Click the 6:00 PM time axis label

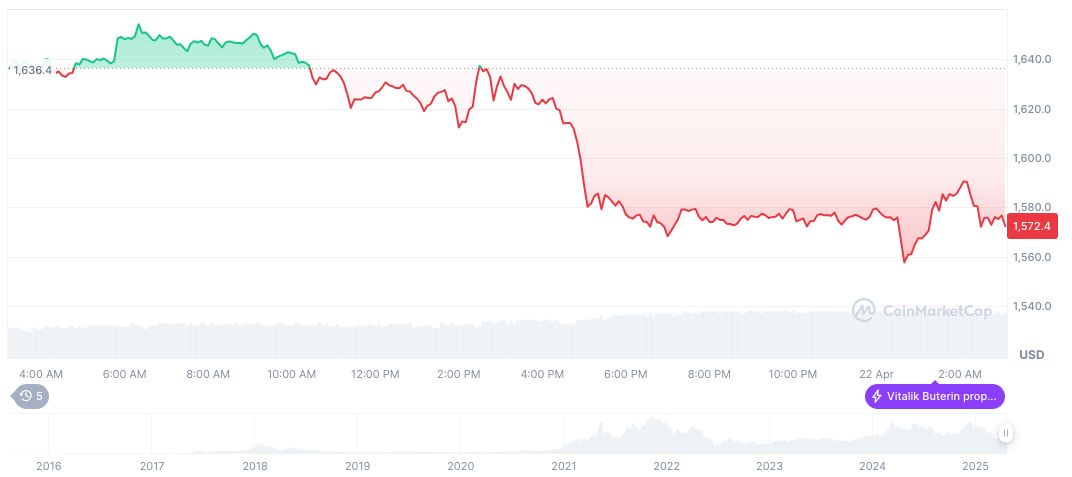click(x=626, y=374)
